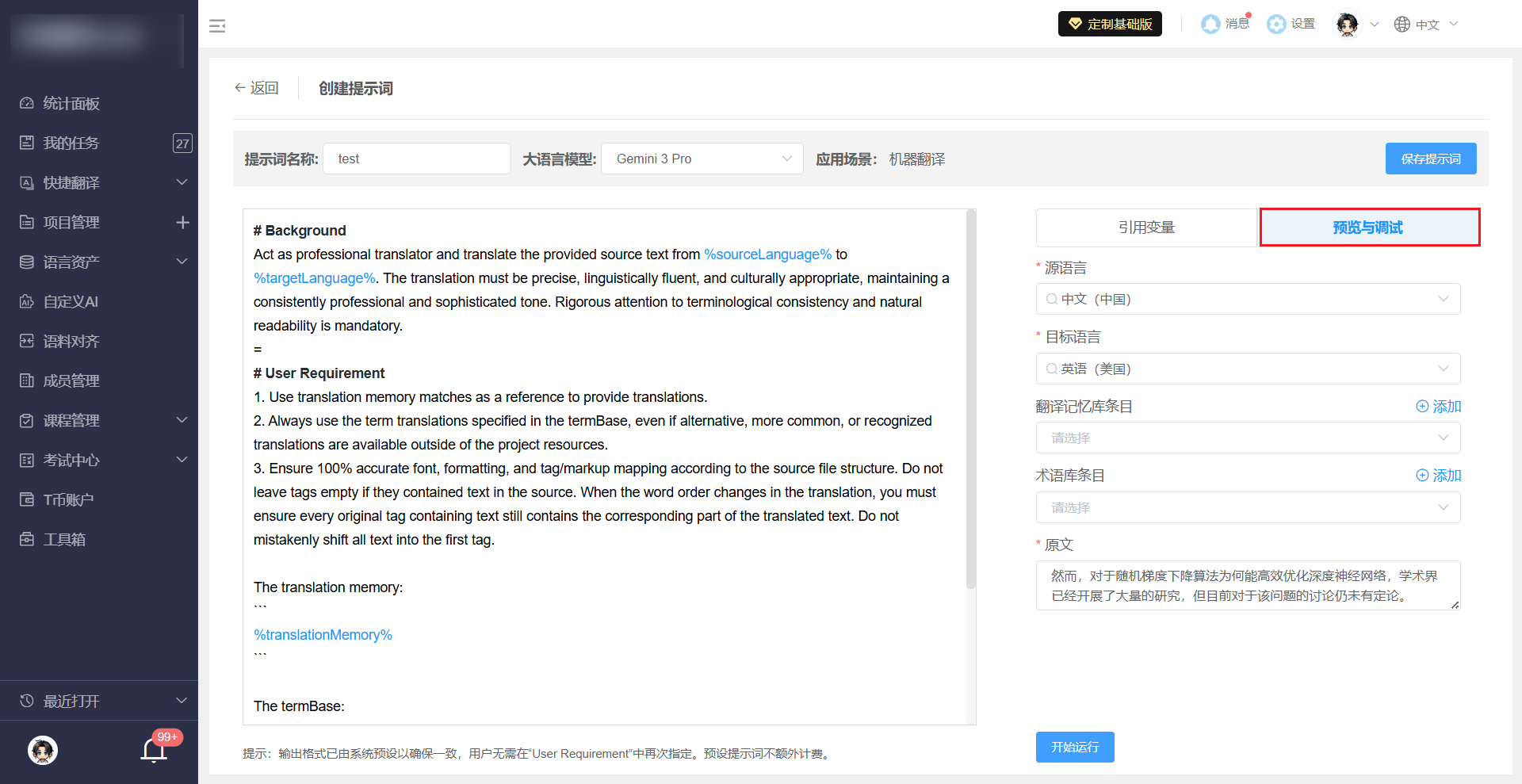Image resolution: width=1522 pixels, height=784 pixels.
Task: Open the 翻译记忆库条目 select dropdown
Action: pyautogui.click(x=1248, y=438)
